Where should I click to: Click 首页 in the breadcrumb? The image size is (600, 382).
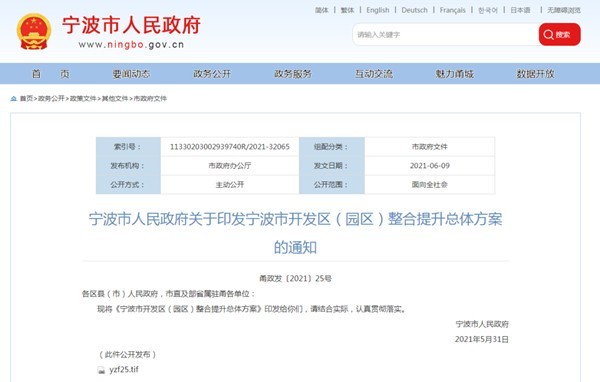(26, 99)
